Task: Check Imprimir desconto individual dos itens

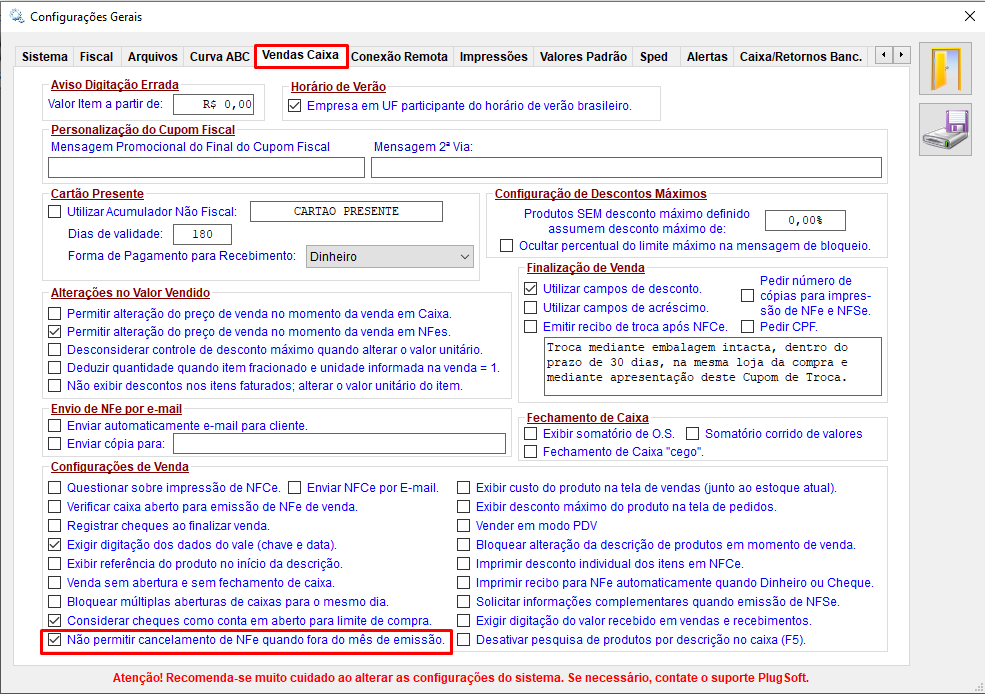Action: pos(464,563)
